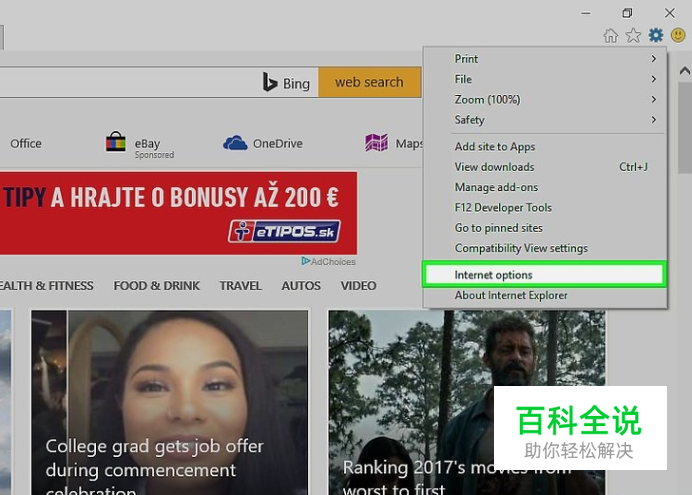Open the Ranking 2017's movies article
The width and height of the screenshot is (692, 495).
pyautogui.click(x=466, y=402)
